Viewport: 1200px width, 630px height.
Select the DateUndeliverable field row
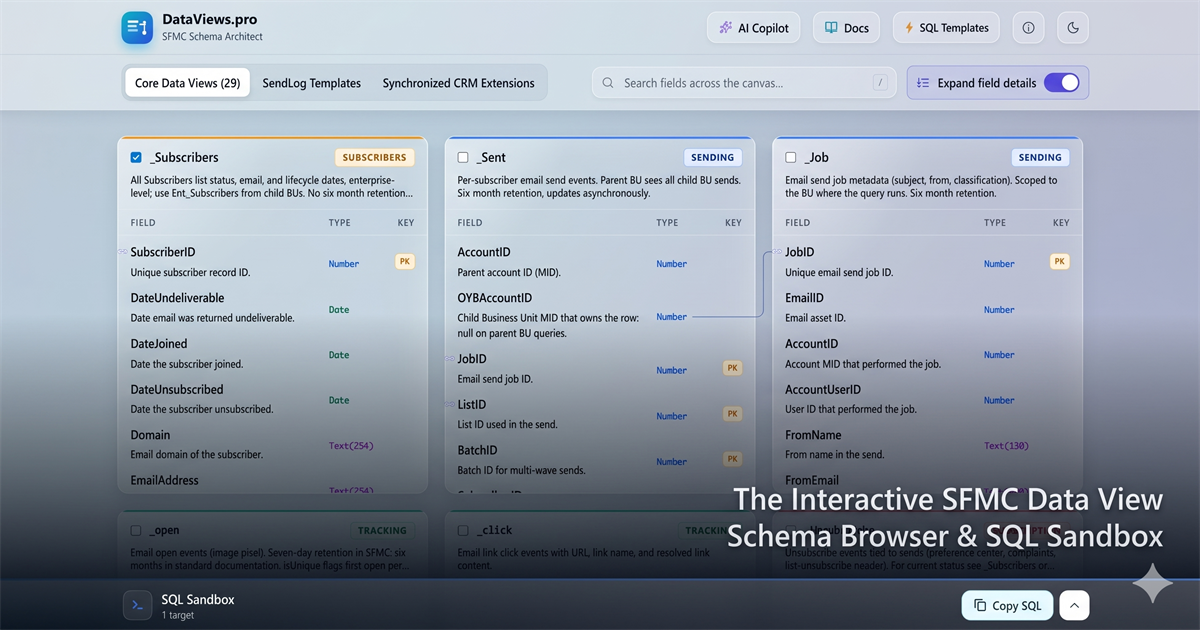[x=272, y=307]
